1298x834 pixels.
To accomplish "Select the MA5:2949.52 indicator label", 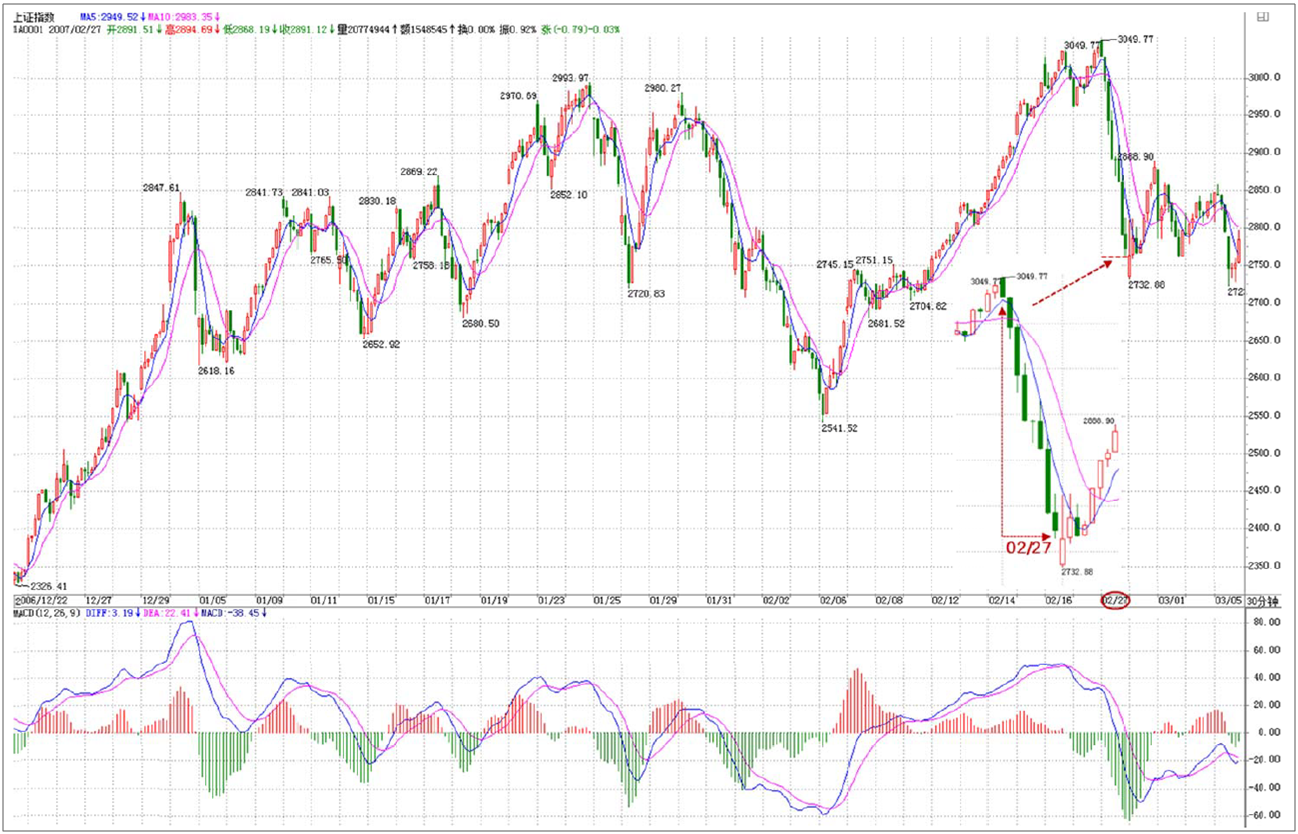I will [115, 18].
